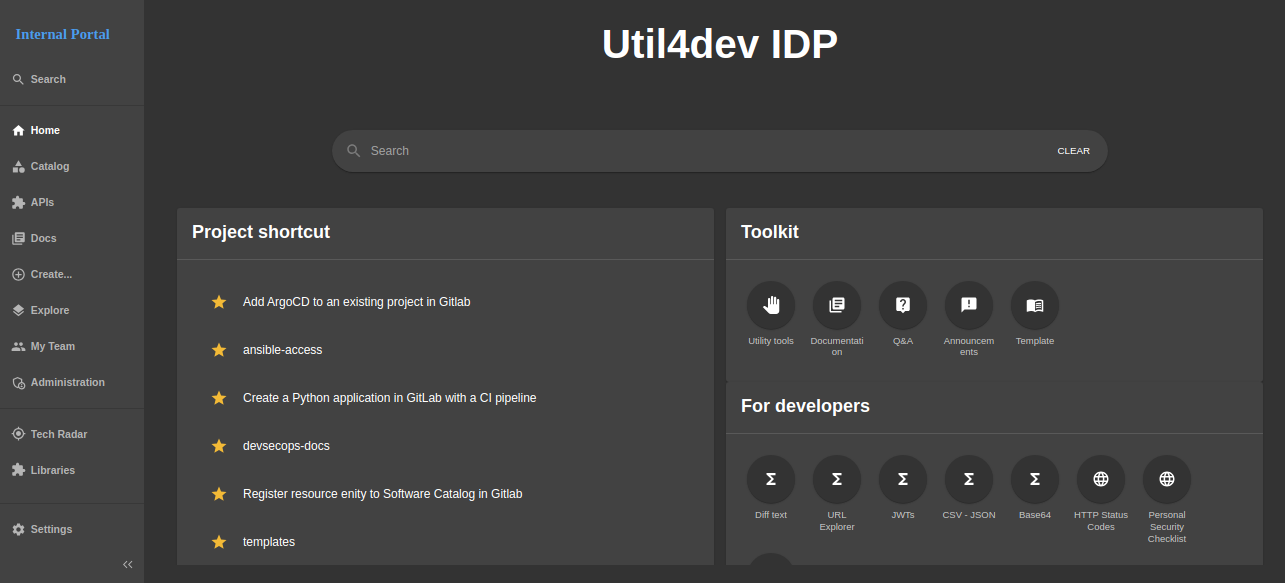This screenshot has height=583, width=1285.
Task: Open HTTP Status Codes reference
Action: pyautogui.click(x=1100, y=480)
